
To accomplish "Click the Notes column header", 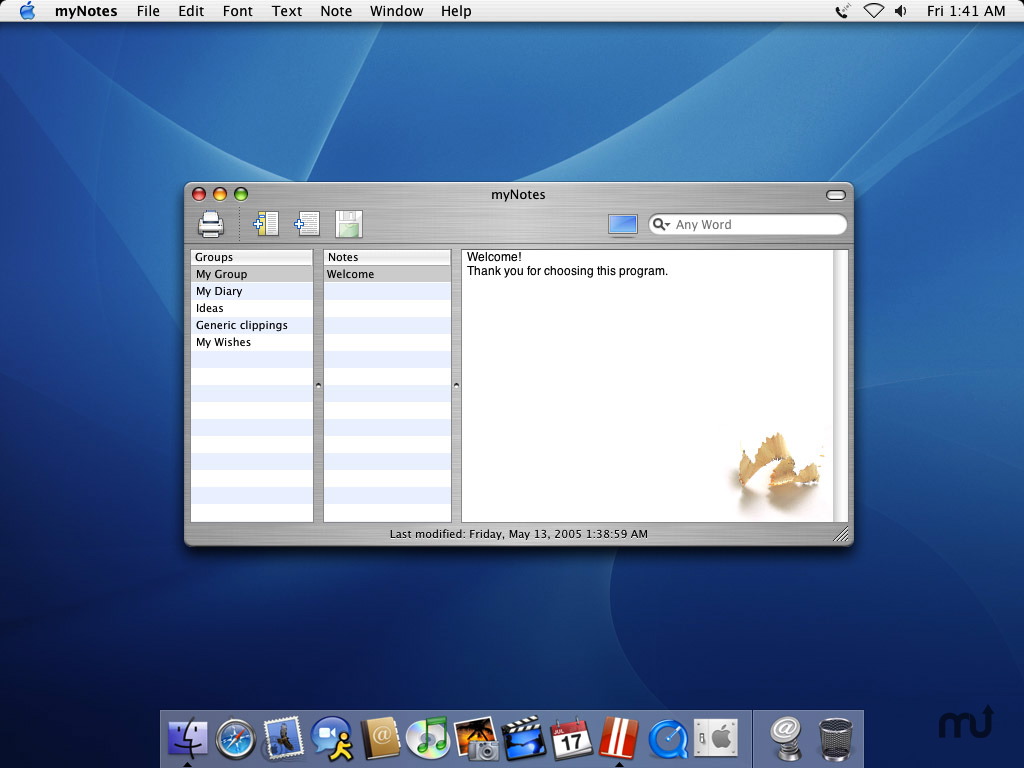I will click(387, 257).
